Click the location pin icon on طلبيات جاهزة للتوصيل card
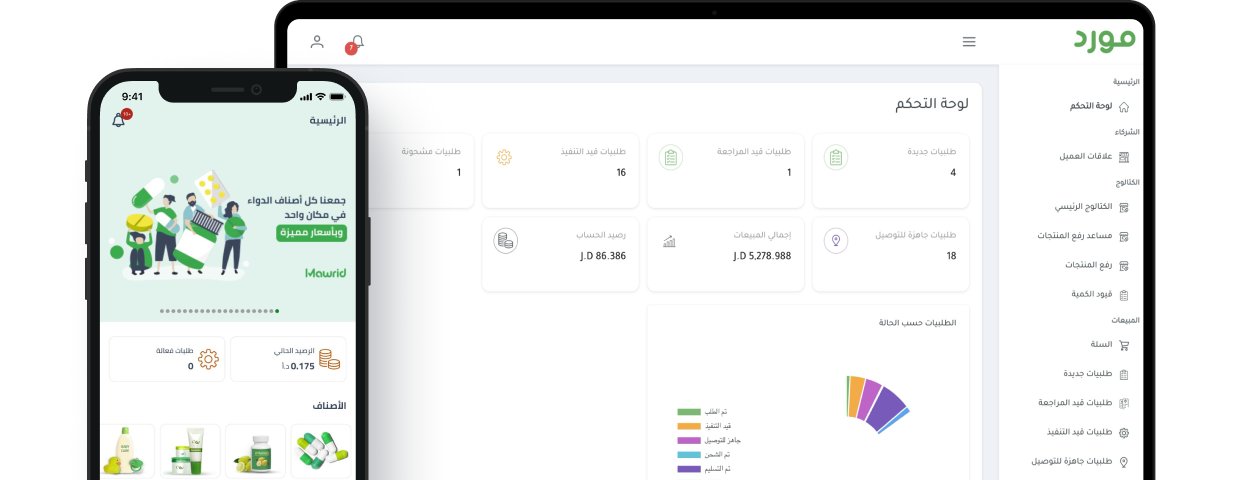Image resolution: width=1240 pixels, height=480 pixels. [x=835, y=240]
